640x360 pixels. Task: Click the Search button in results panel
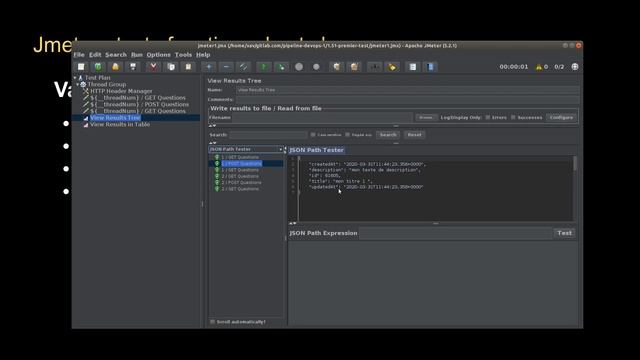click(388, 134)
